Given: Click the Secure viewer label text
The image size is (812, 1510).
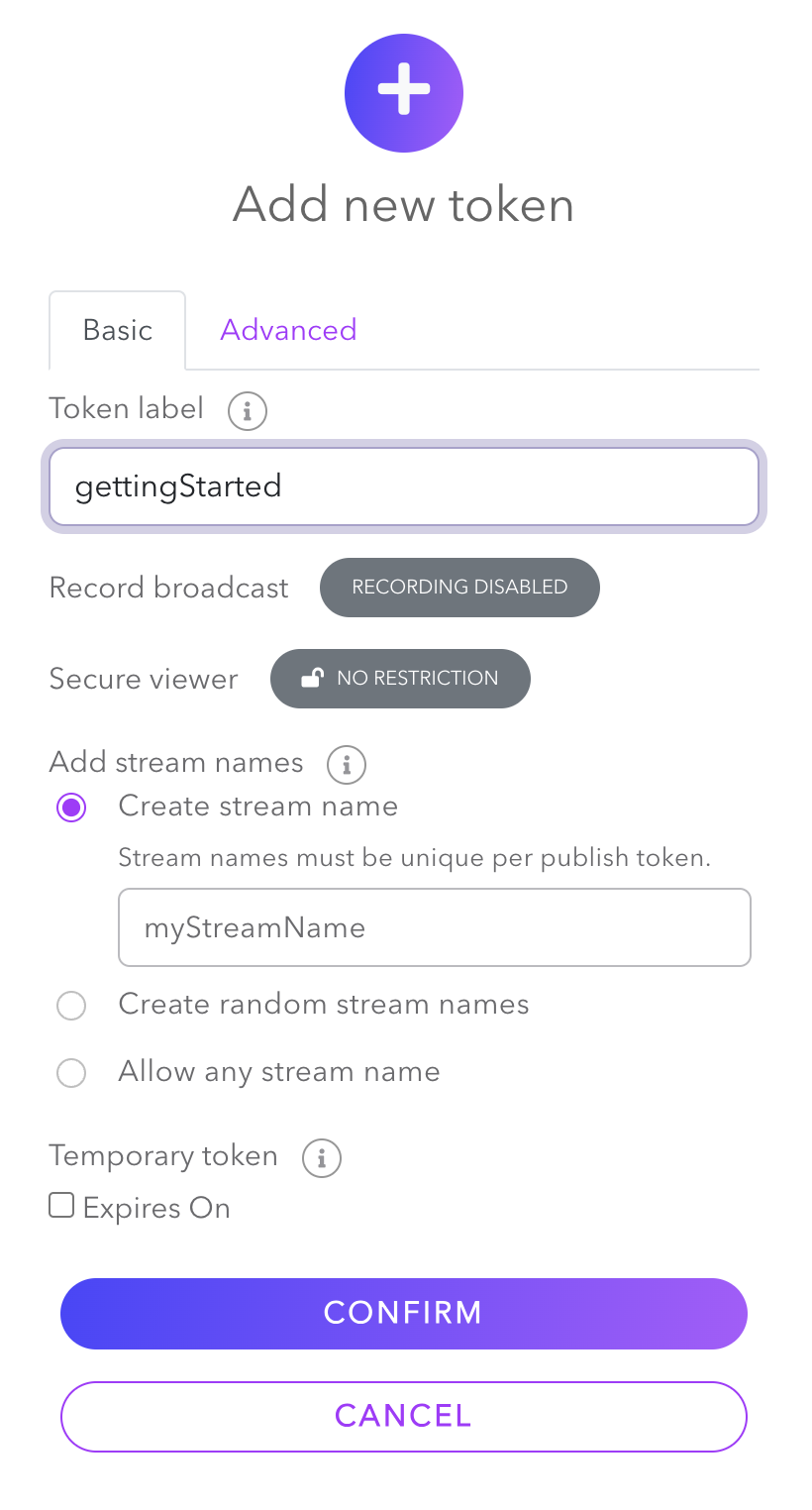Looking at the screenshot, I should tap(144, 680).
